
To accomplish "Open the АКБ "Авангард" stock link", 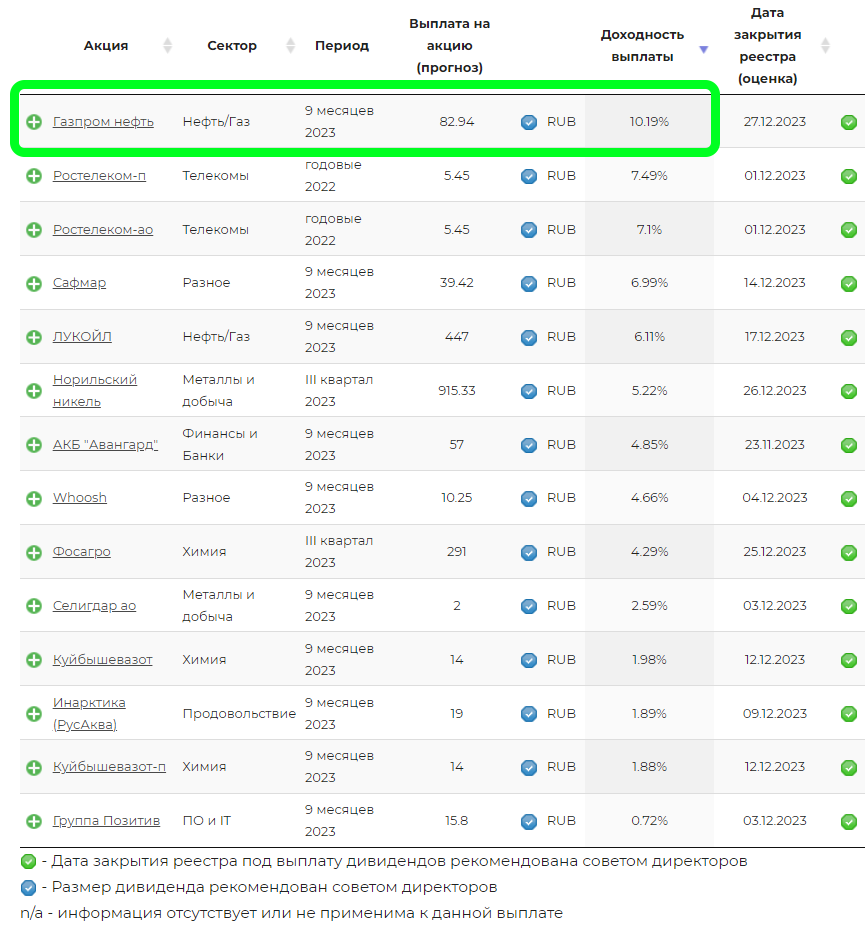I will (105, 444).
